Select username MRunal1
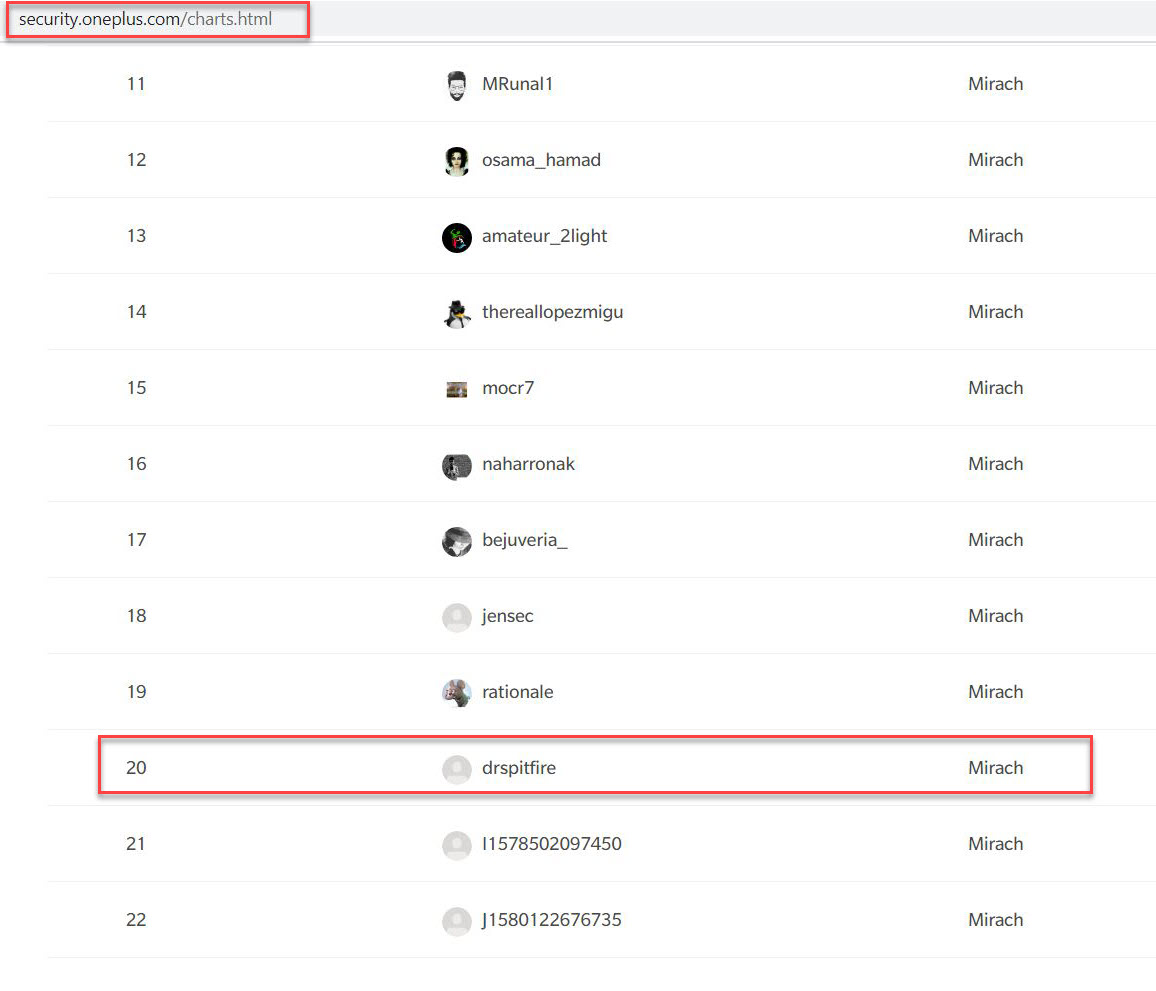 pyautogui.click(x=517, y=84)
